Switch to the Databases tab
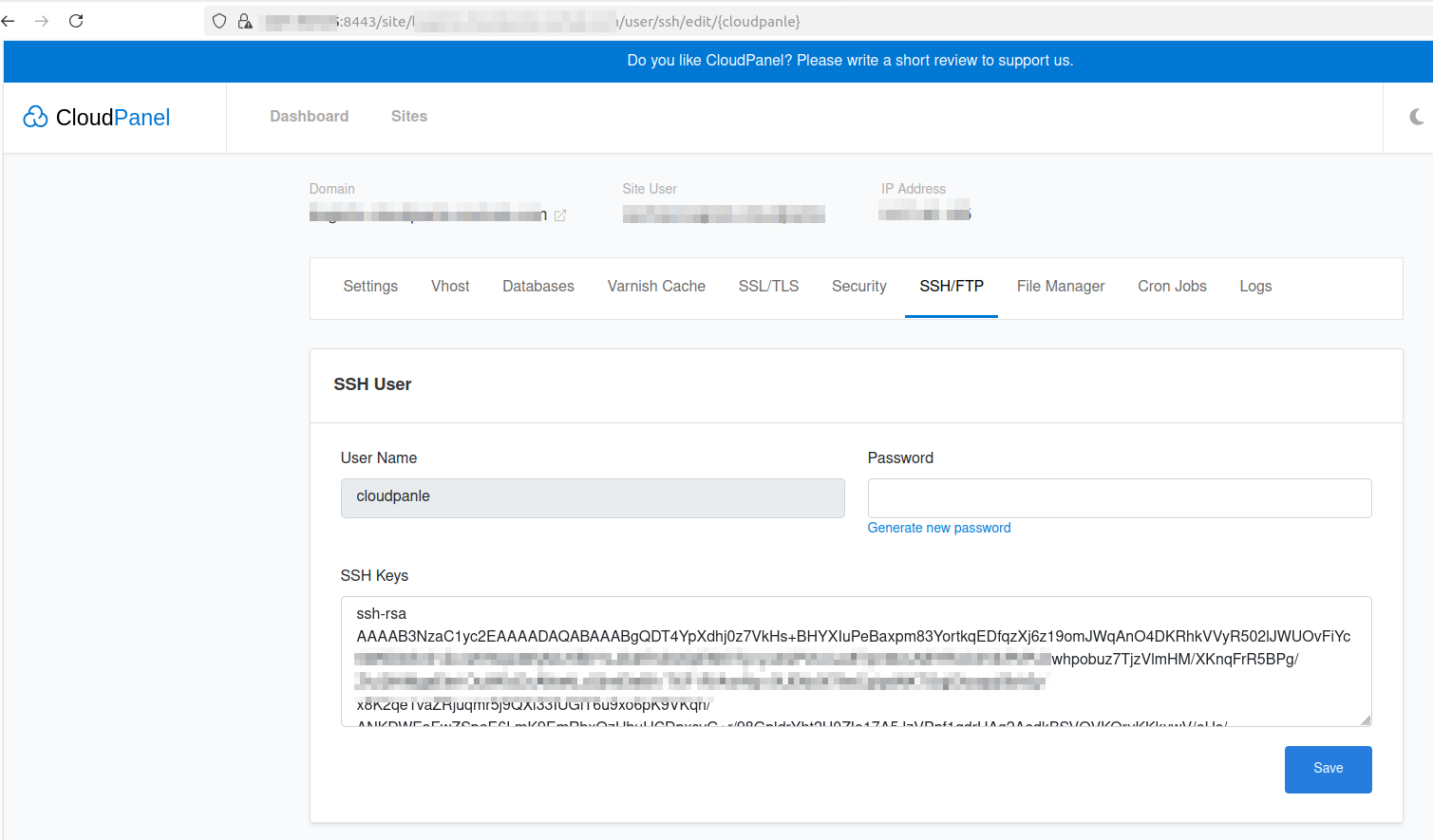Viewport: 1433px width, 840px height. click(x=538, y=286)
